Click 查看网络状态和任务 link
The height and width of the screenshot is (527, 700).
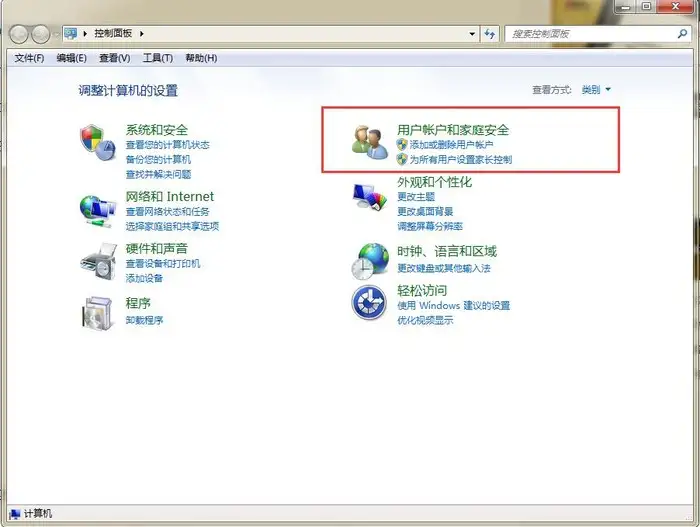coord(167,211)
